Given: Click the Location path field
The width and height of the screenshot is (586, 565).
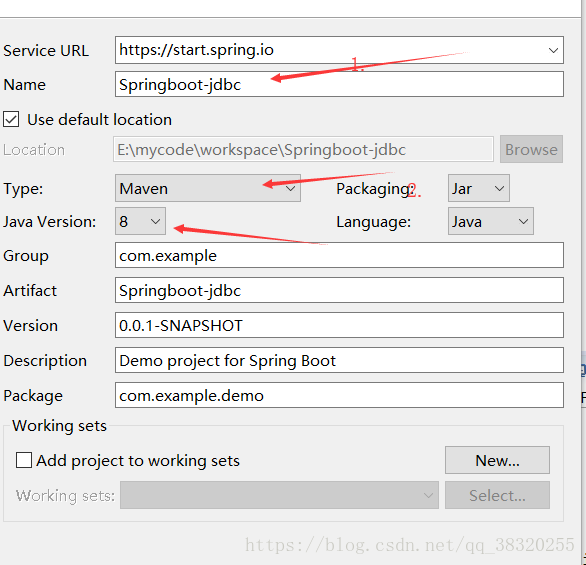Looking at the screenshot, I should pyautogui.click(x=303, y=149).
